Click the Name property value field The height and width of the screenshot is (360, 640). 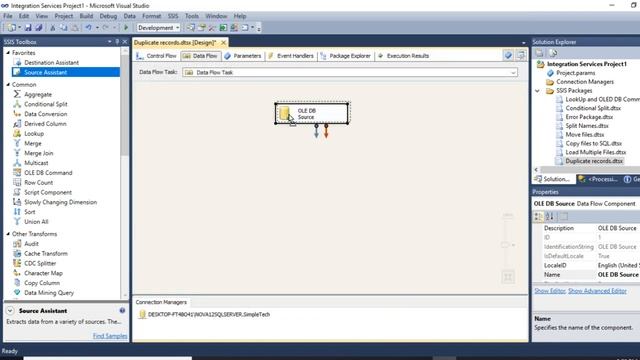coord(618,275)
